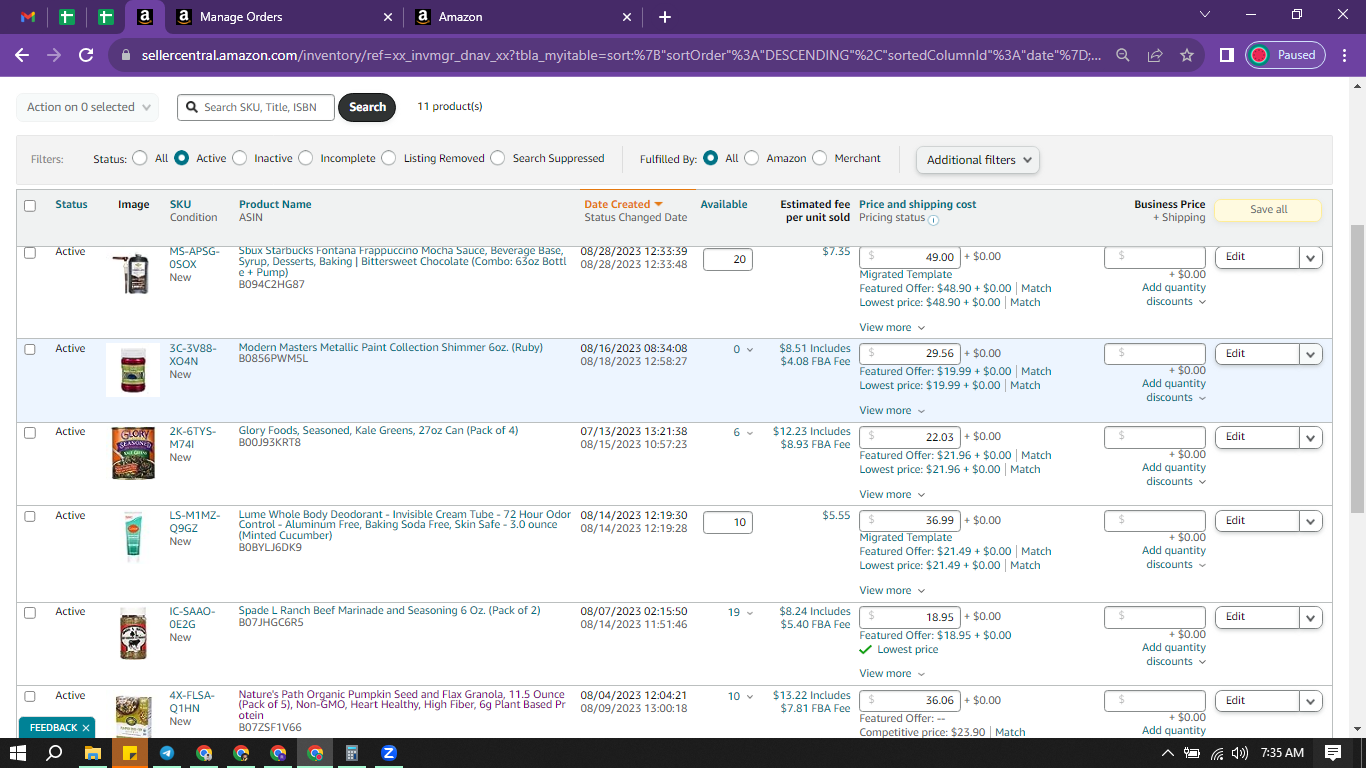1366x768 pixels.
Task: Click Match beside Featured Offer $21.49
Action: (1036, 551)
